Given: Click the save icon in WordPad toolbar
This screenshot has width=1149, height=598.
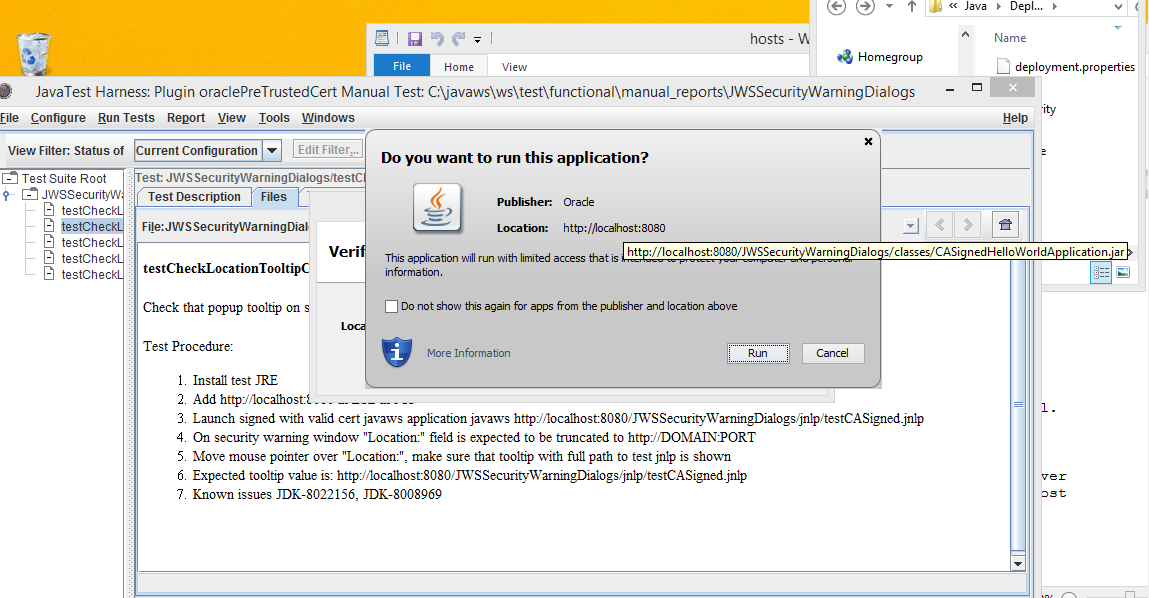Looking at the screenshot, I should click(x=415, y=39).
